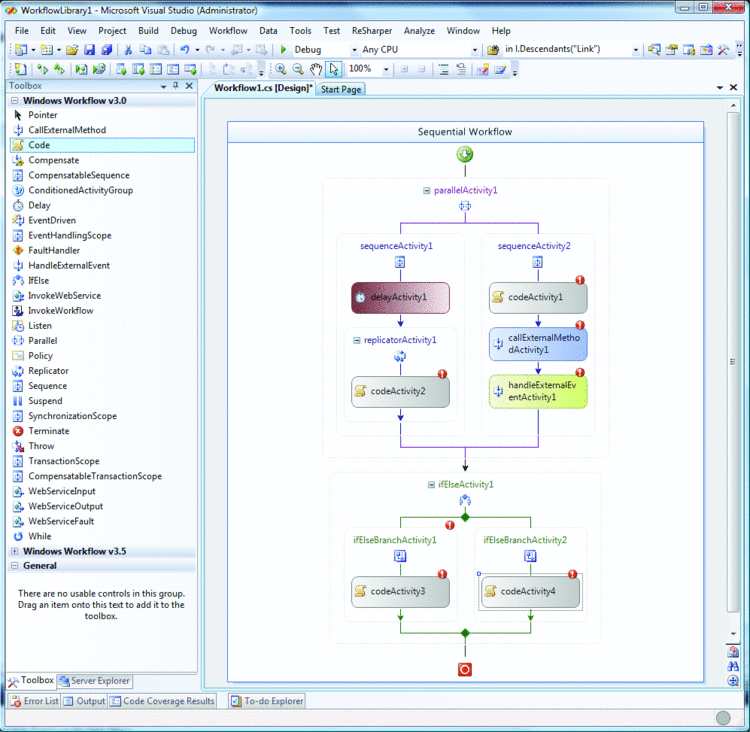750x732 pixels.
Task: Select the Workflow1.cs [Design] tab
Action: tap(263, 88)
